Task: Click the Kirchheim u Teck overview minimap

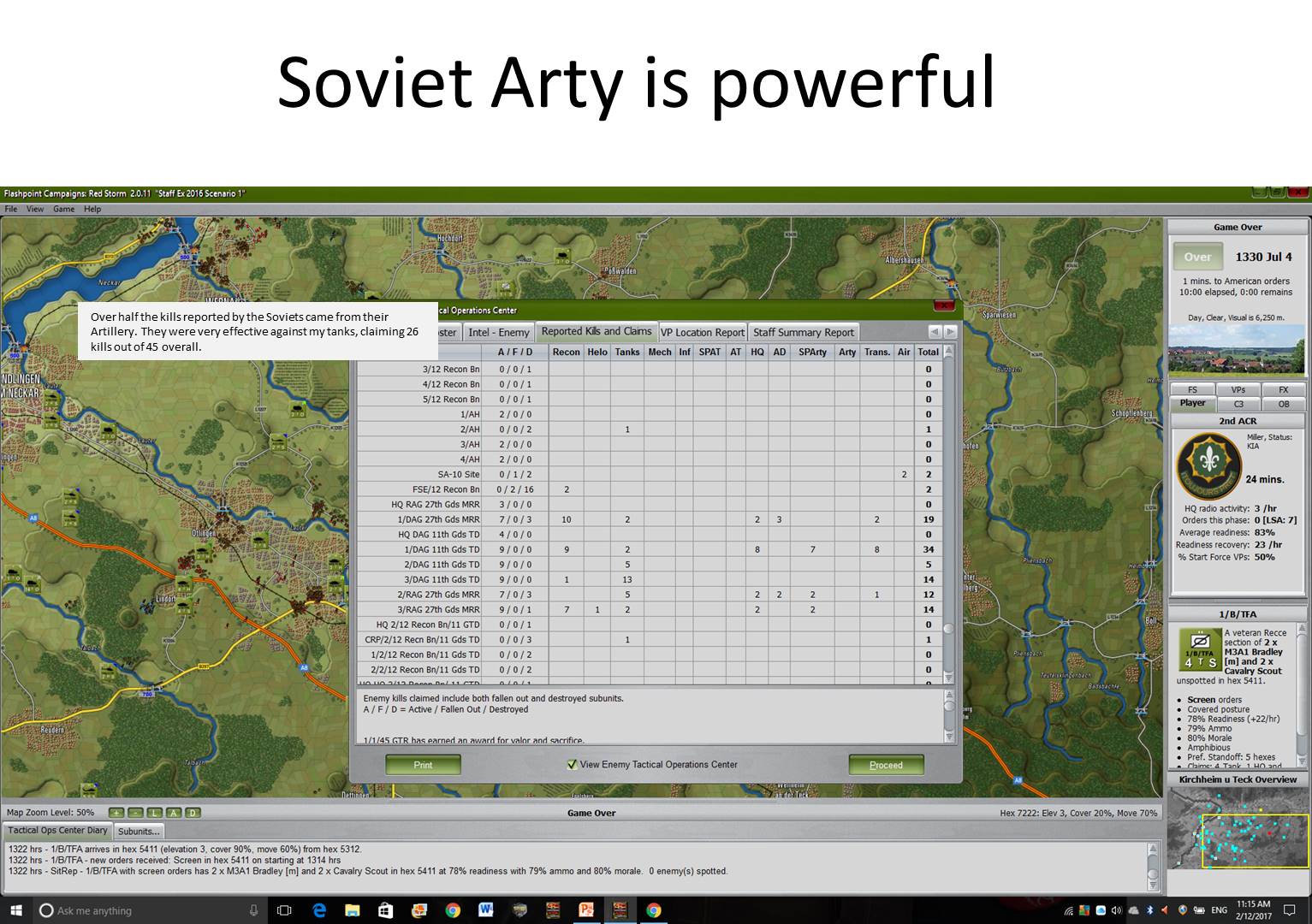Action: [x=1238, y=828]
